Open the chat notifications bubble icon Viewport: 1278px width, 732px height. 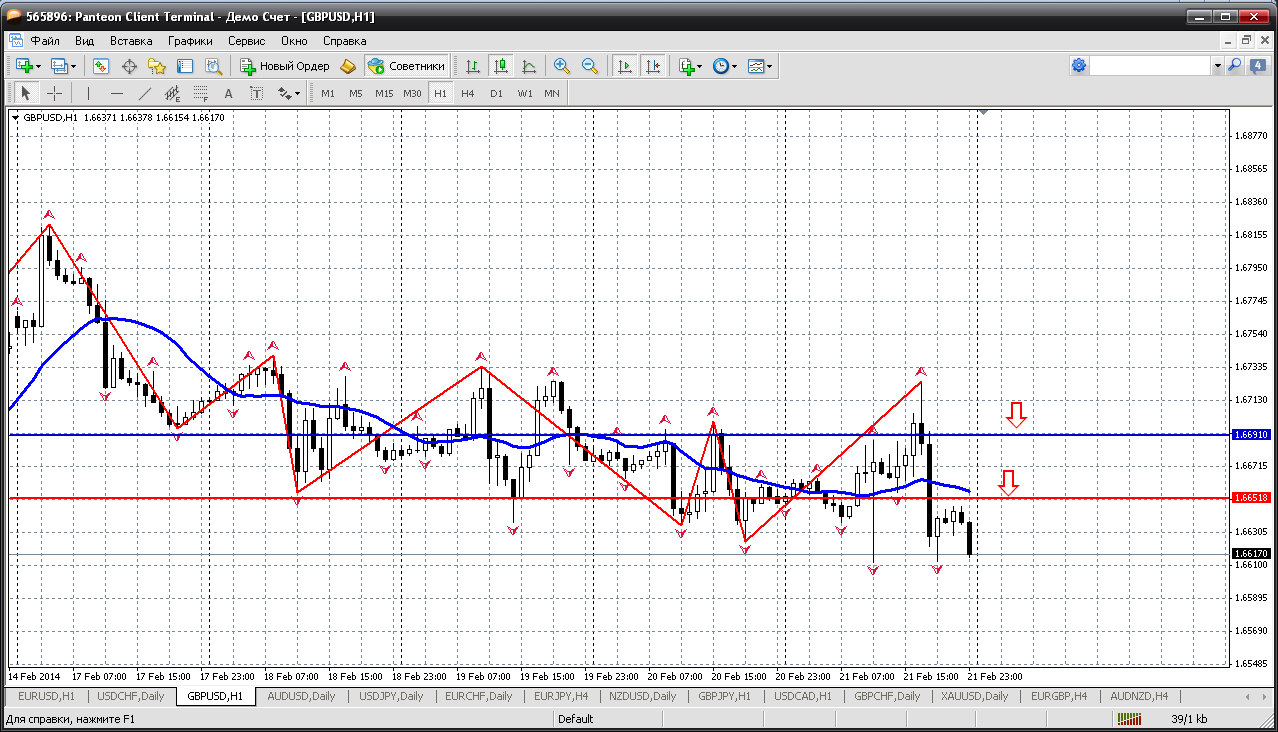1256,66
